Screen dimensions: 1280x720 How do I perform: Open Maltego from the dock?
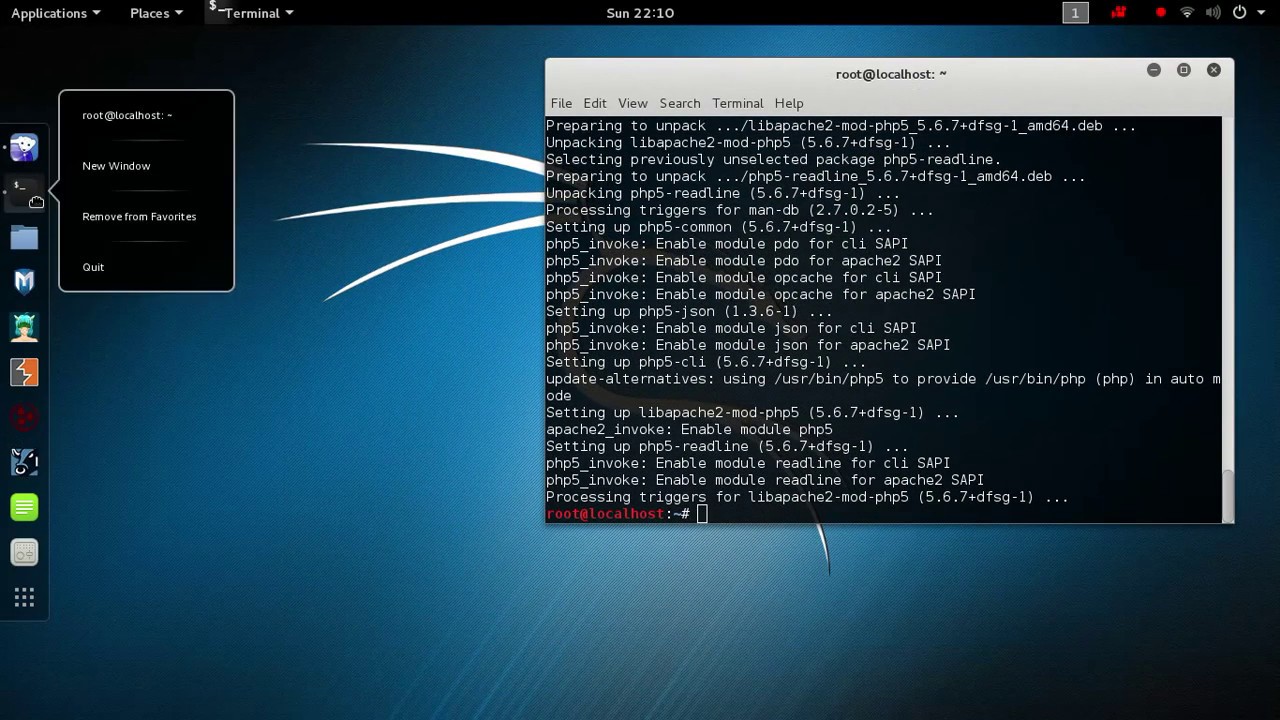coord(24,417)
